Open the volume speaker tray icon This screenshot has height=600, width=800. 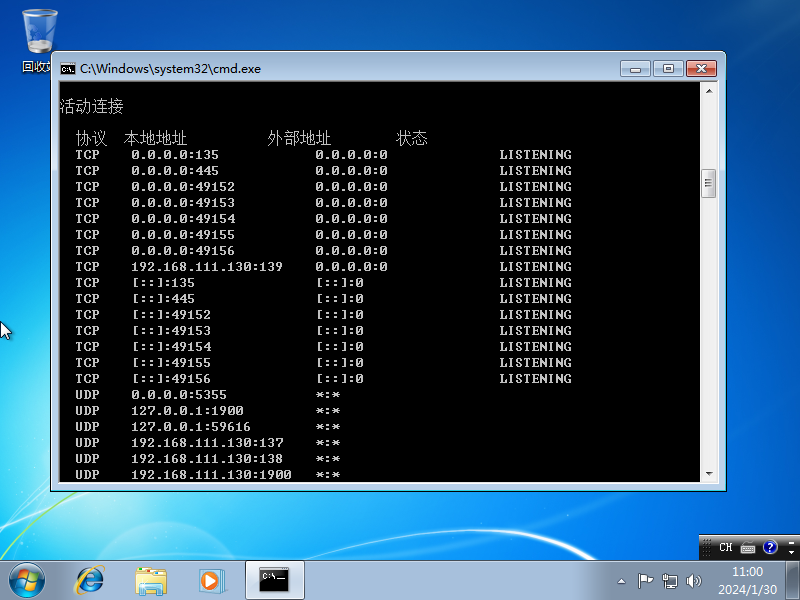(693, 581)
